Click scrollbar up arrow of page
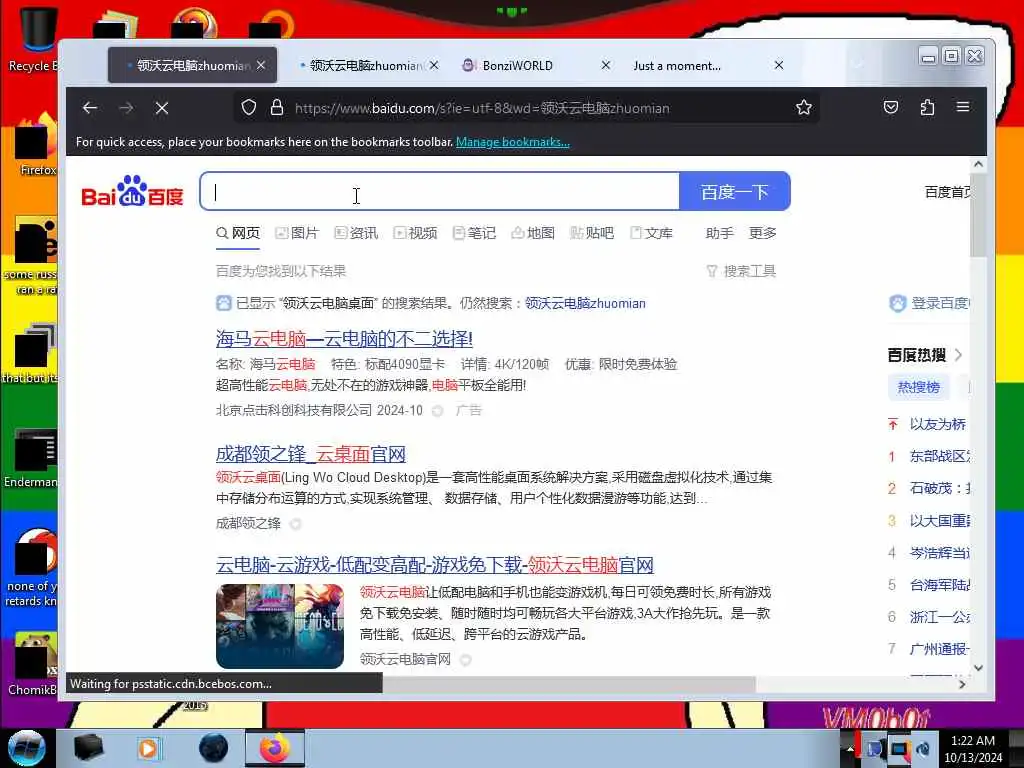 coord(978,164)
